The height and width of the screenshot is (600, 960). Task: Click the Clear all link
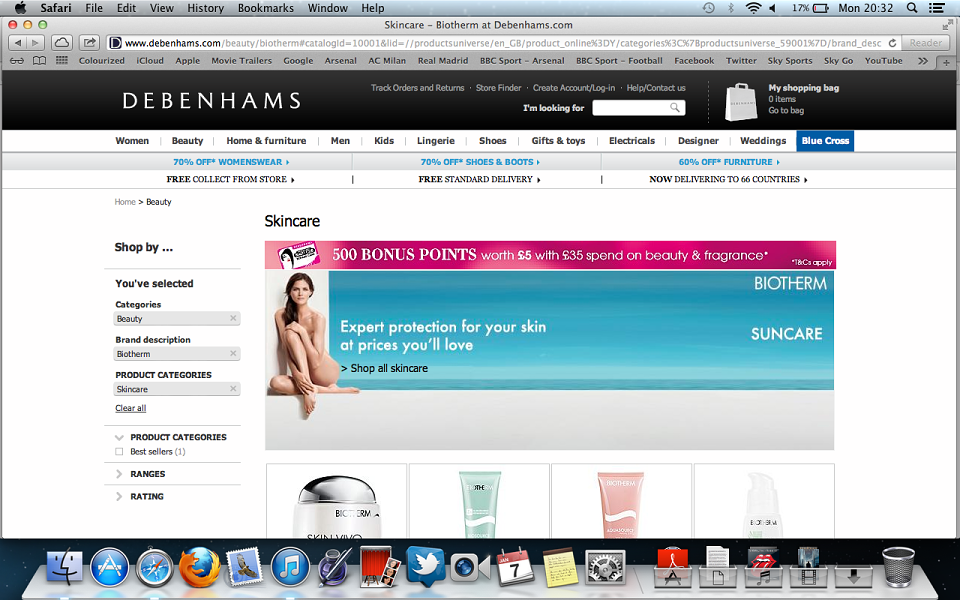pyautogui.click(x=130, y=408)
